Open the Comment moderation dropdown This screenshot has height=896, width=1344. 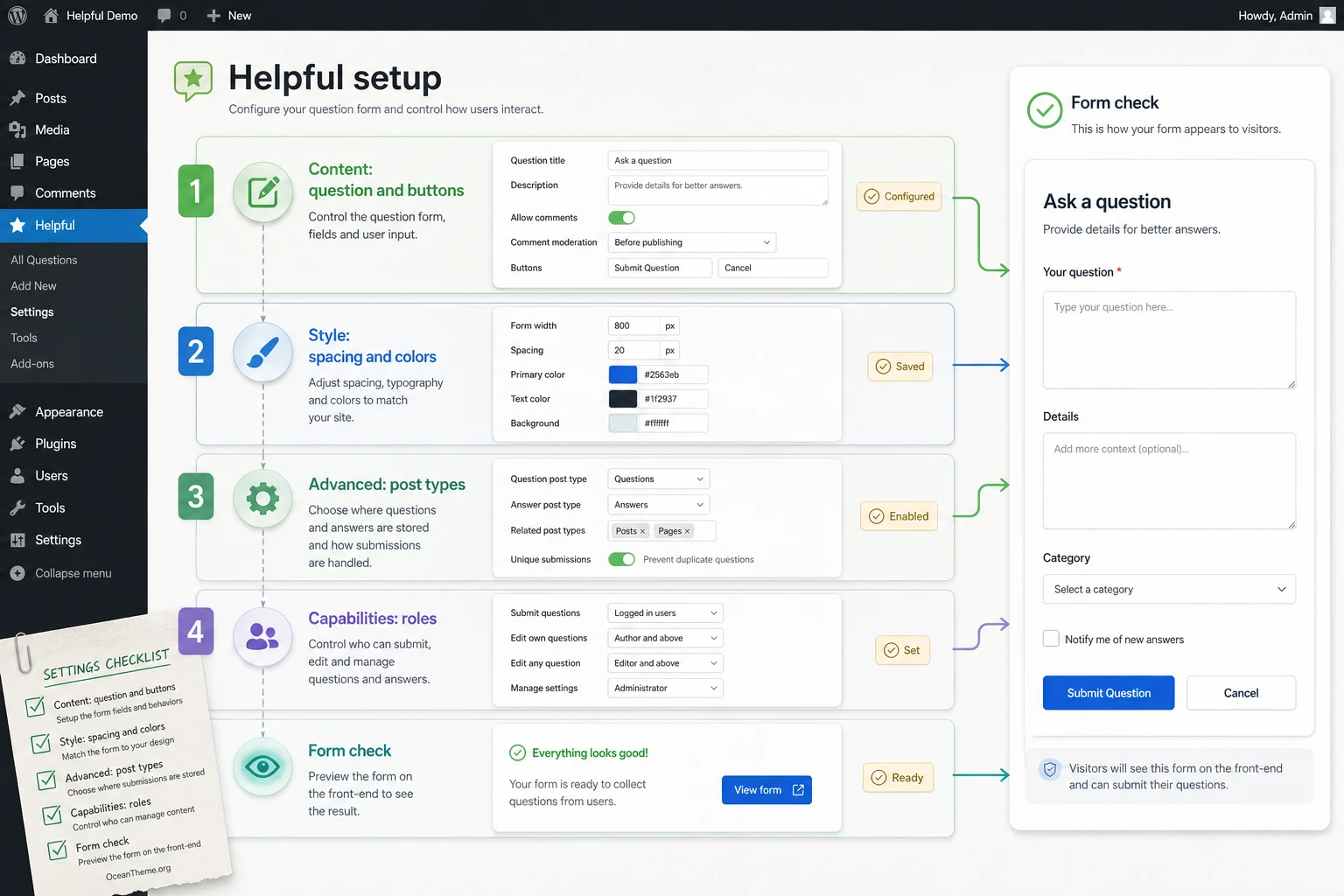pyautogui.click(x=692, y=242)
